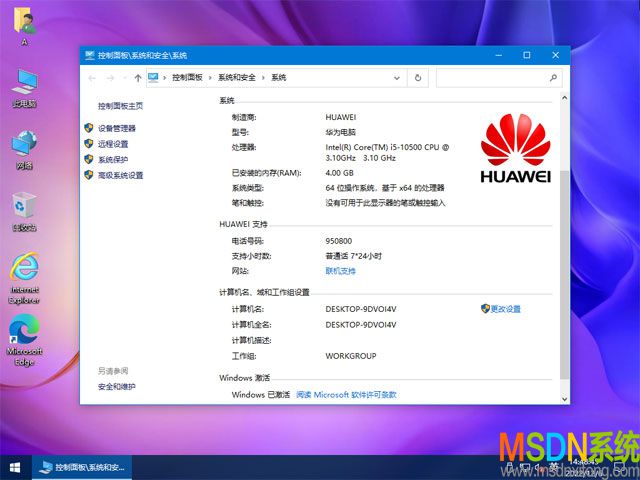Maximize the control panel window

(527, 55)
